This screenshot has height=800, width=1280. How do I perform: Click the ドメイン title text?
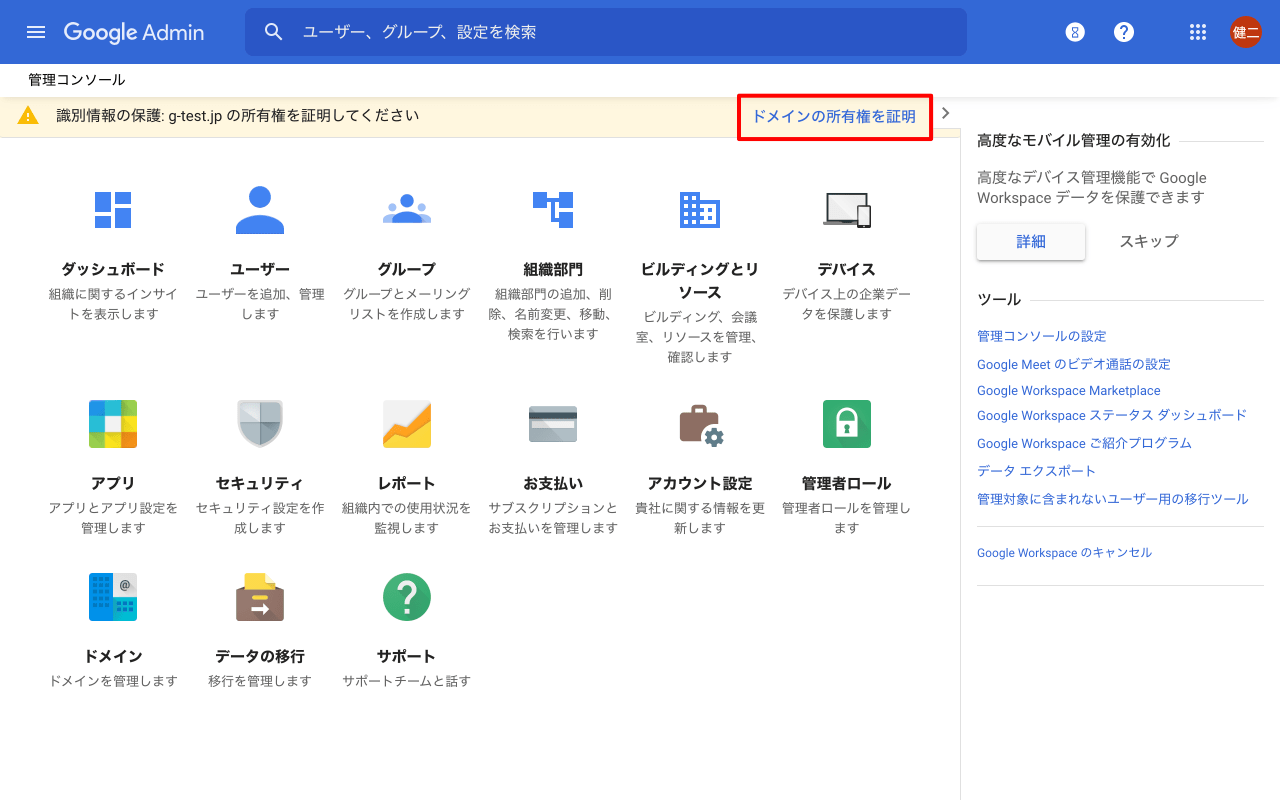coord(113,657)
